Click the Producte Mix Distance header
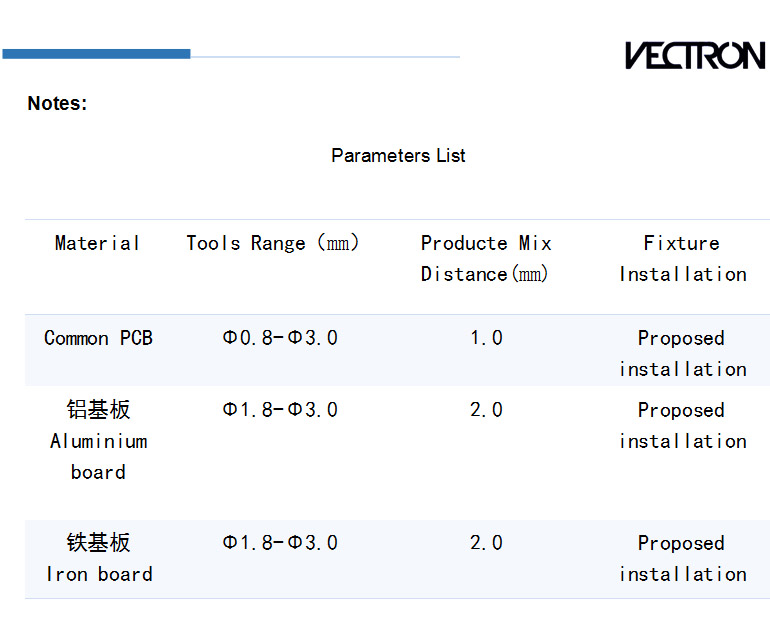Viewport: 770px width, 620px height. [x=486, y=258]
